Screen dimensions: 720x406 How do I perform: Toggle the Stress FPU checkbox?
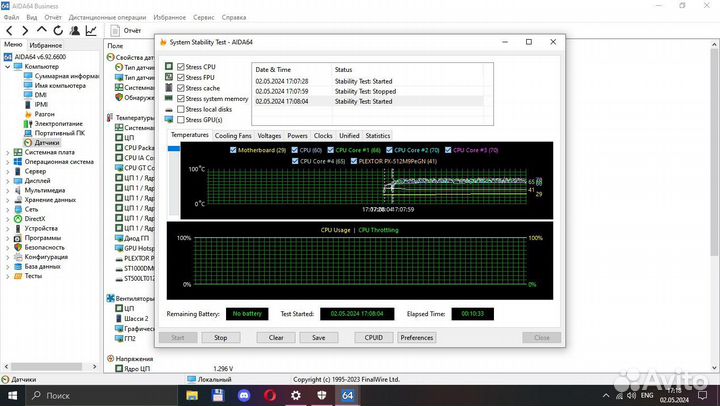(x=181, y=77)
